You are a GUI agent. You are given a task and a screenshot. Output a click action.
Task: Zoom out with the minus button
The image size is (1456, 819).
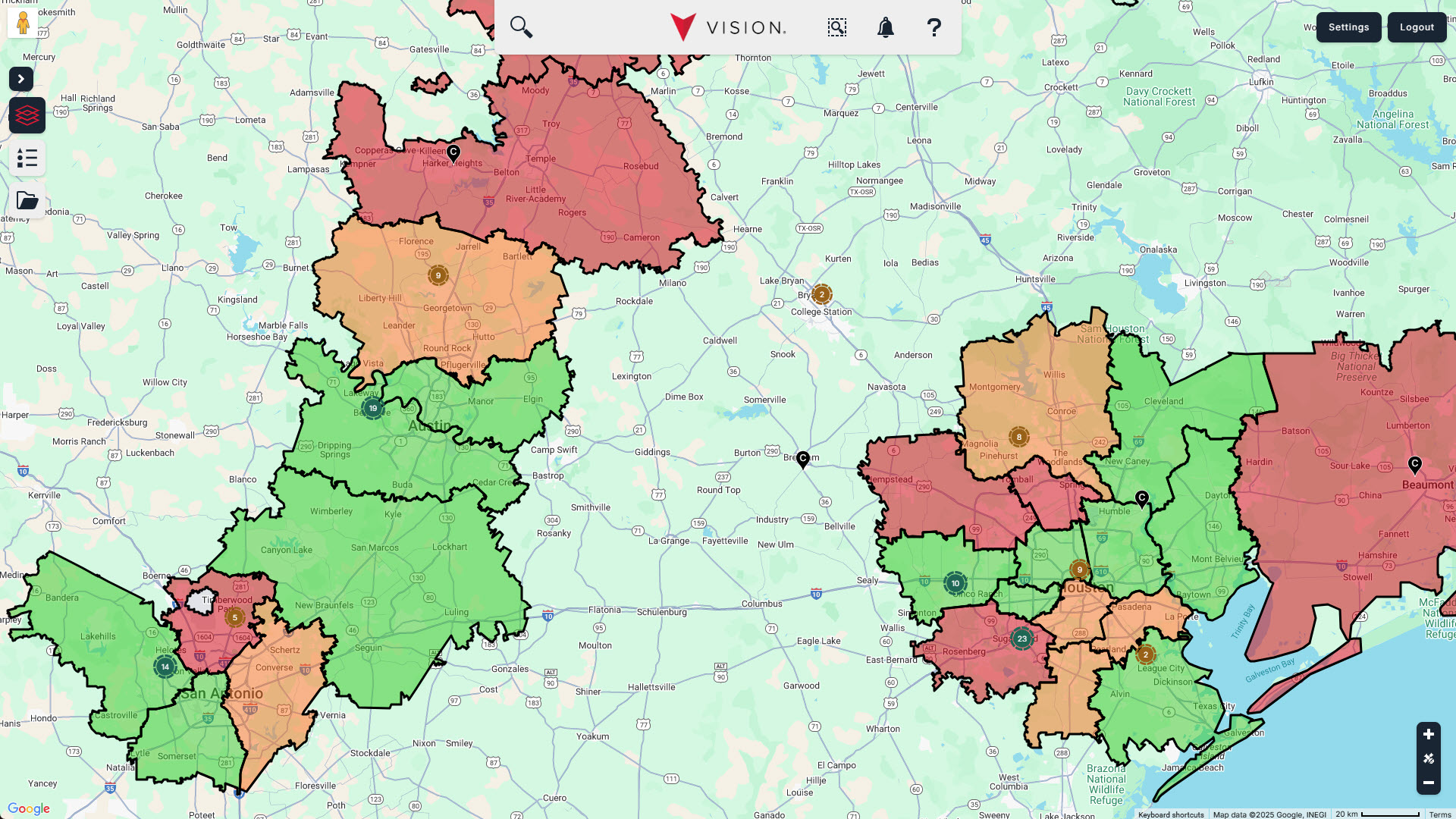tap(1429, 783)
